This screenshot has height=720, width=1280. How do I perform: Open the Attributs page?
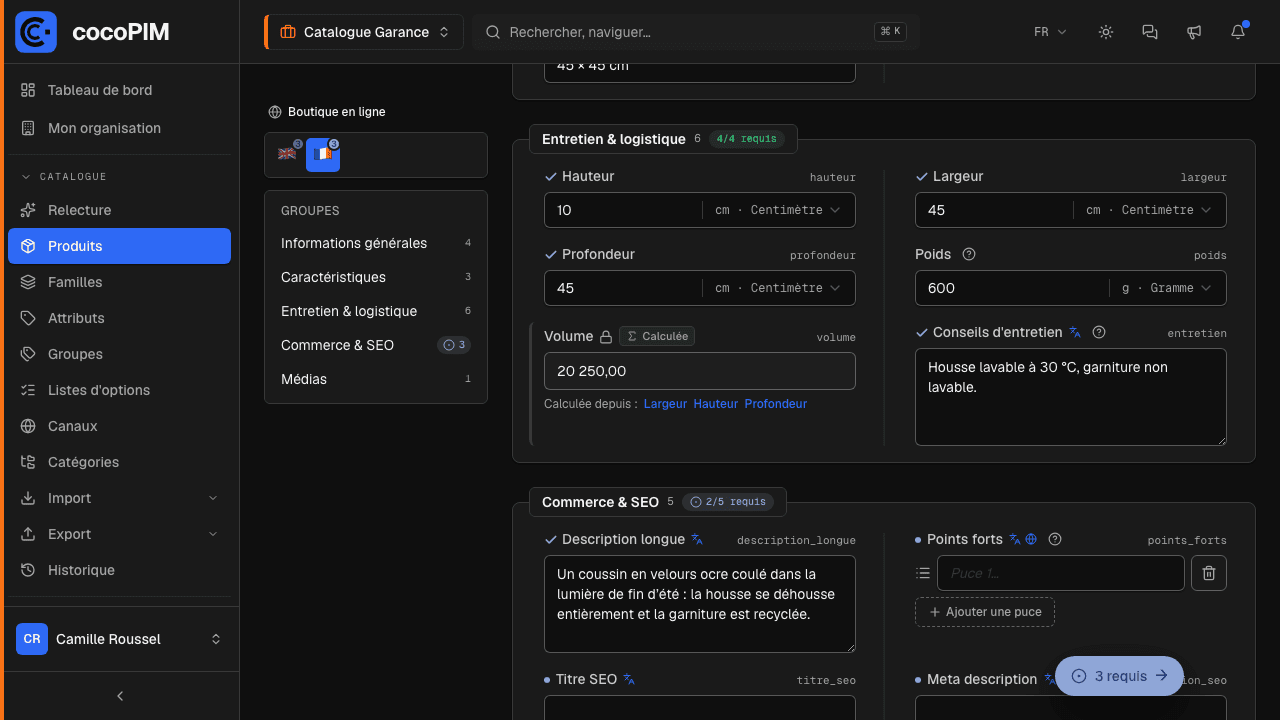[x=119, y=318]
